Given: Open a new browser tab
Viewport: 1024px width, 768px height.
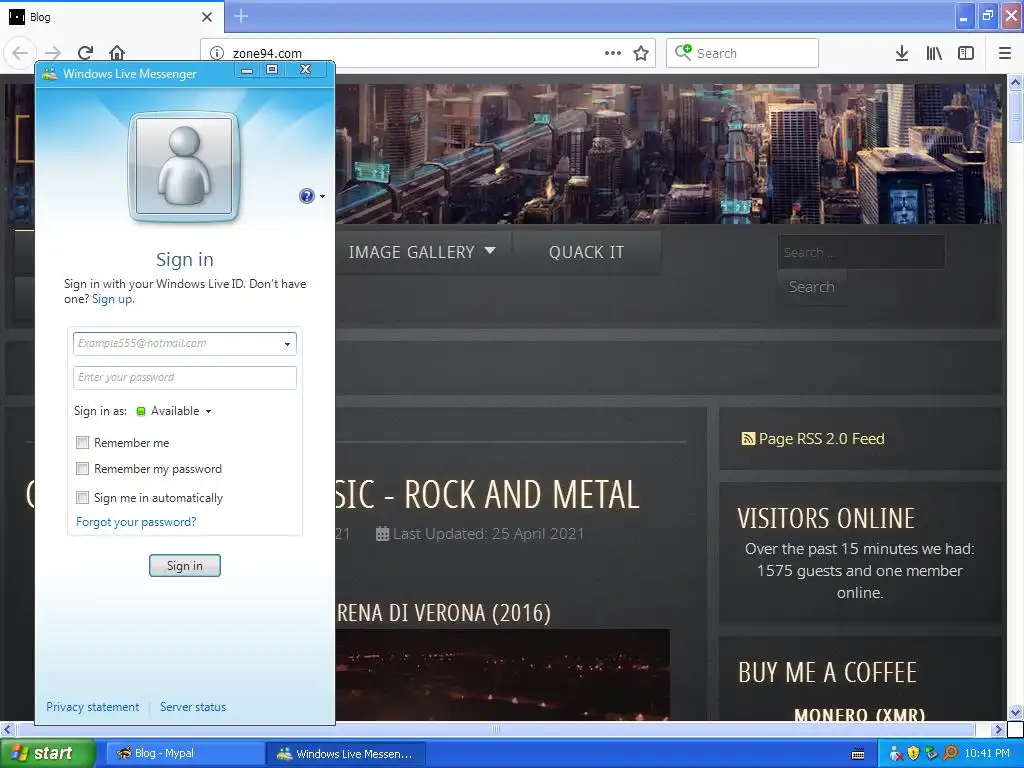Looking at the screenshot, I should click(241, 16).
